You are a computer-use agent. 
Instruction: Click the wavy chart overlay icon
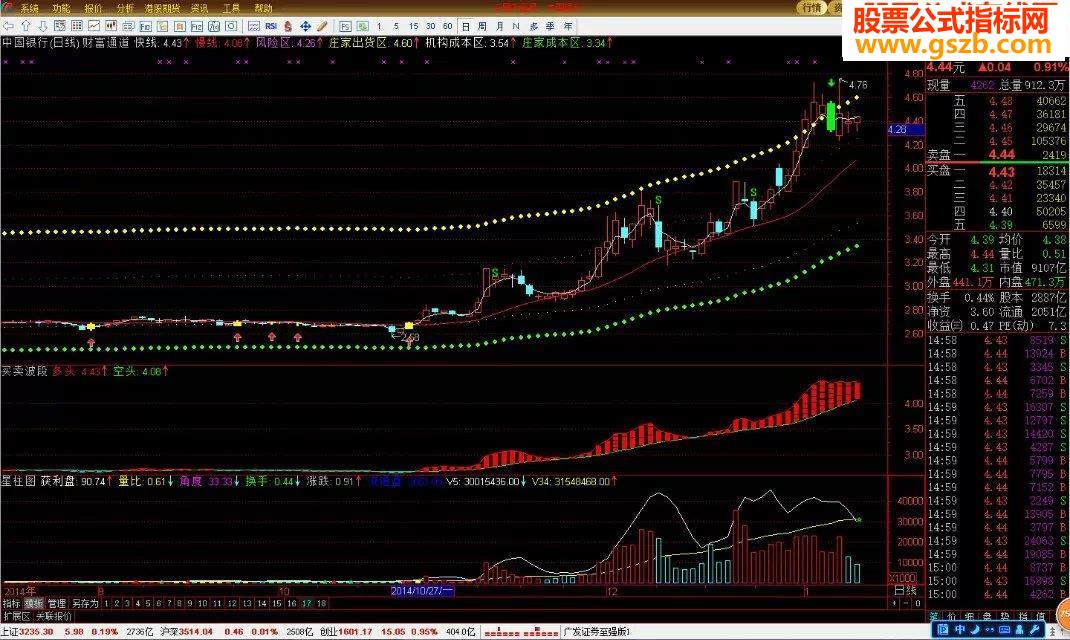[x=255, y=26]
